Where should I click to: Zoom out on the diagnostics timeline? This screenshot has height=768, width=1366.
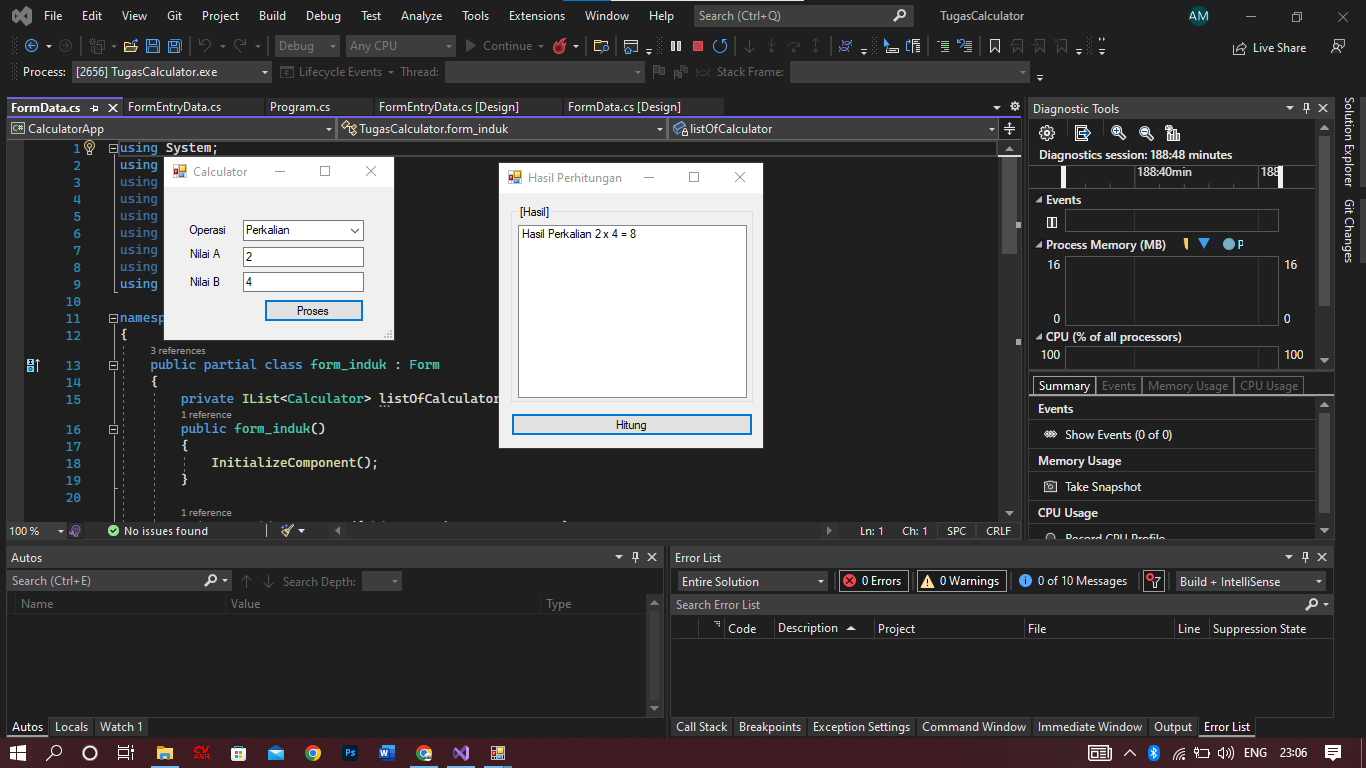[1146, 133]
